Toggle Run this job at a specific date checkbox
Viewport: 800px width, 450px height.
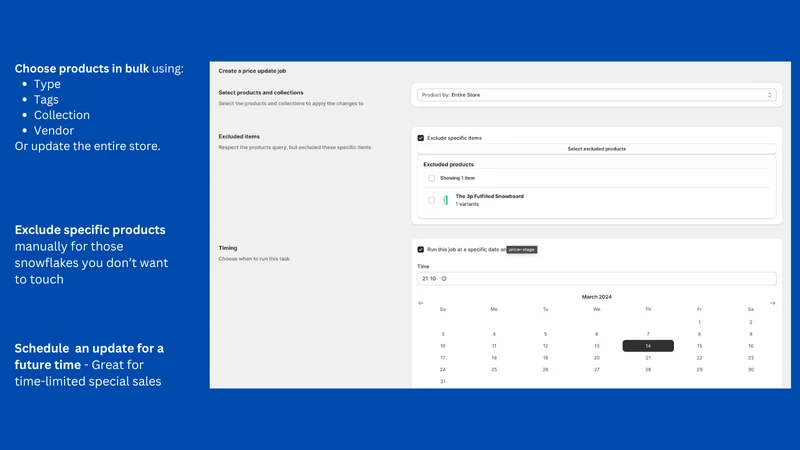coord(420,249)
